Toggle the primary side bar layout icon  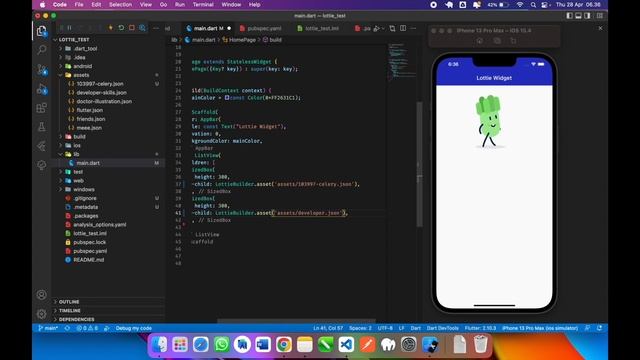pos(569,16)
